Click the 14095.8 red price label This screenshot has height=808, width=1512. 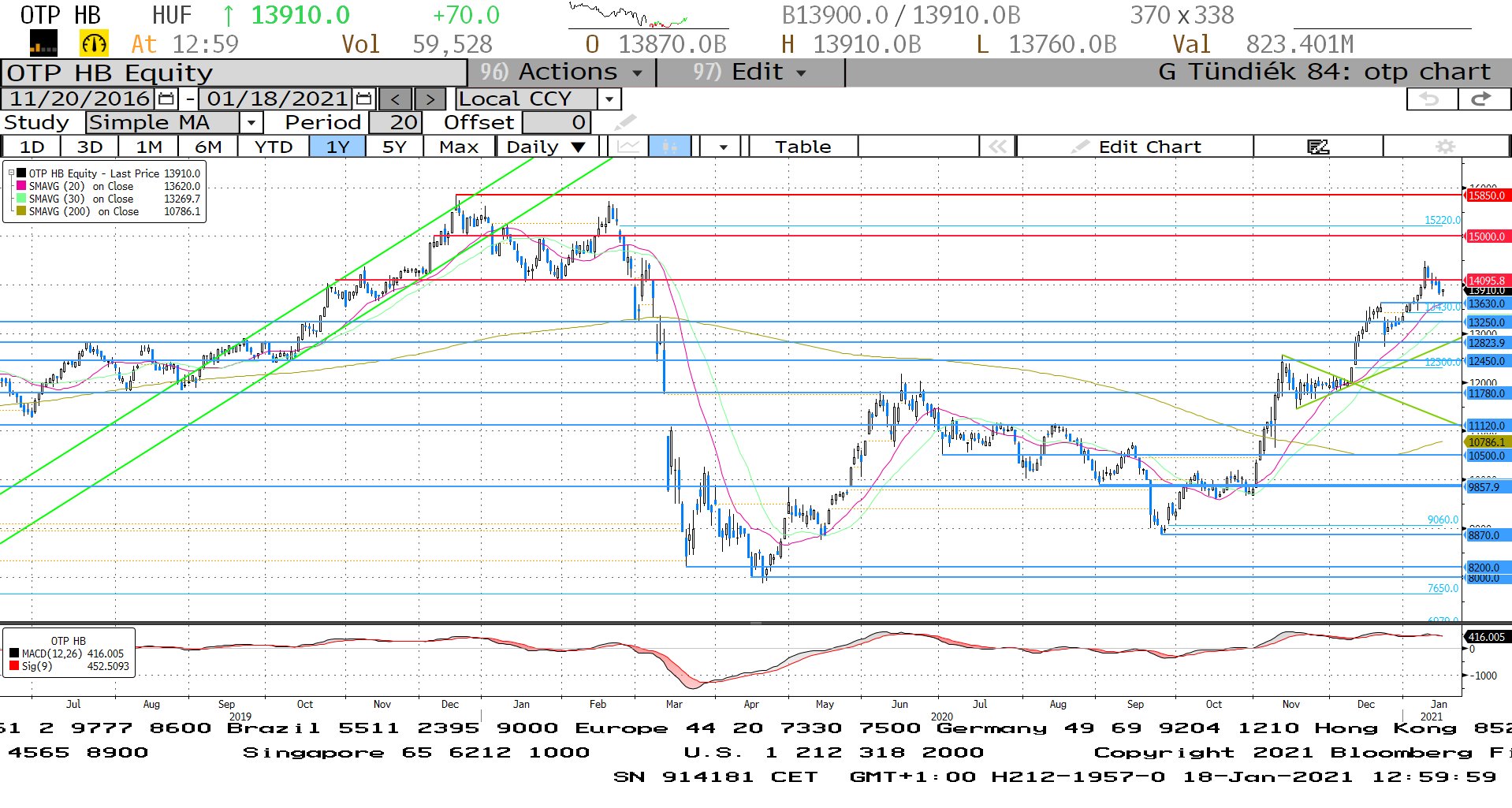click(1487, 280)
